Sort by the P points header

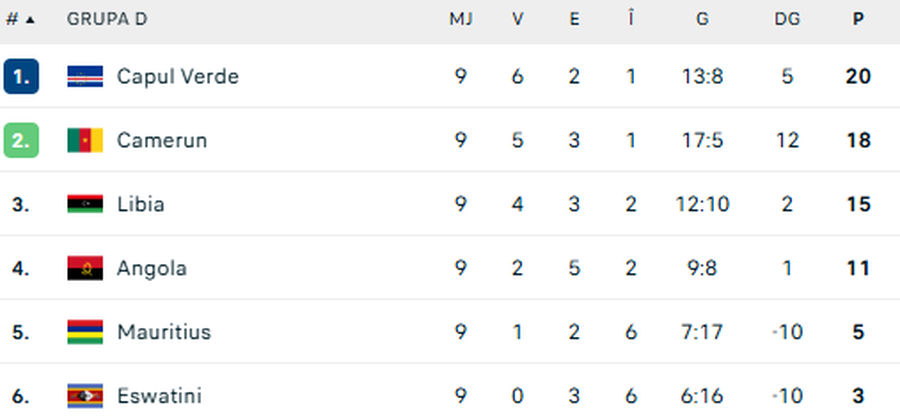tap(858, 19)
